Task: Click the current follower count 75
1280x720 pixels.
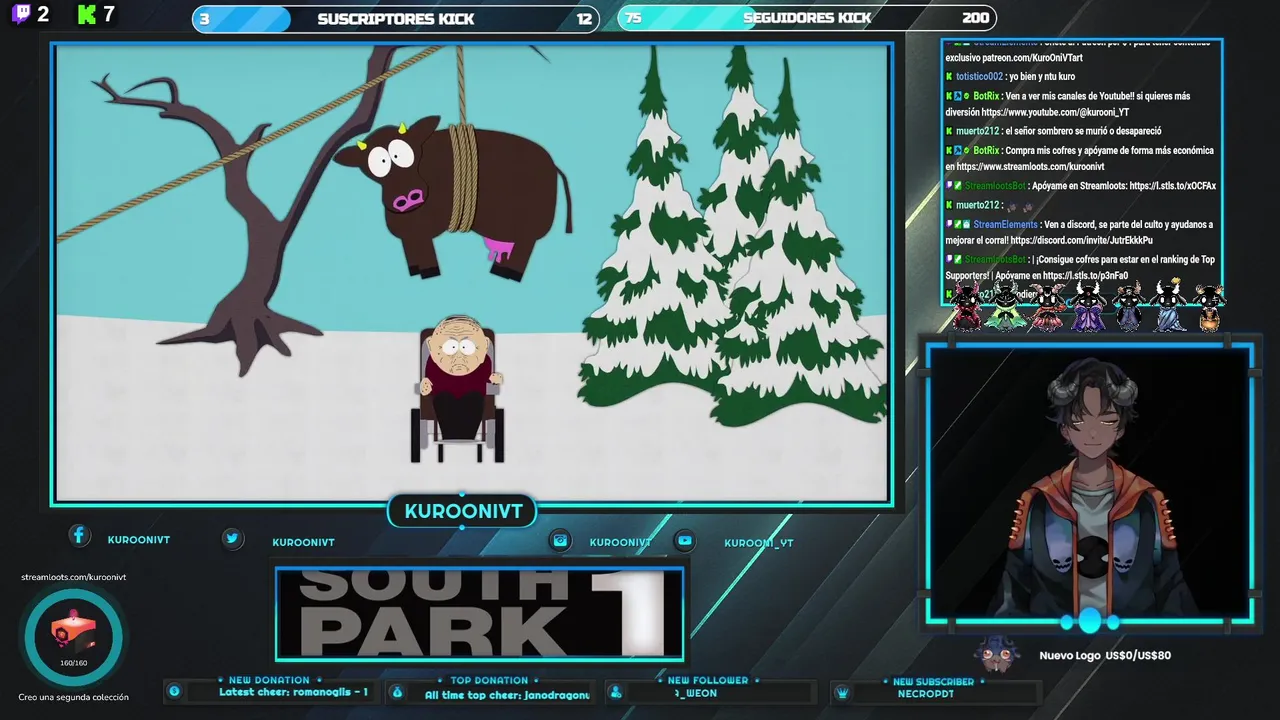Action: click(x=633, y=17)
